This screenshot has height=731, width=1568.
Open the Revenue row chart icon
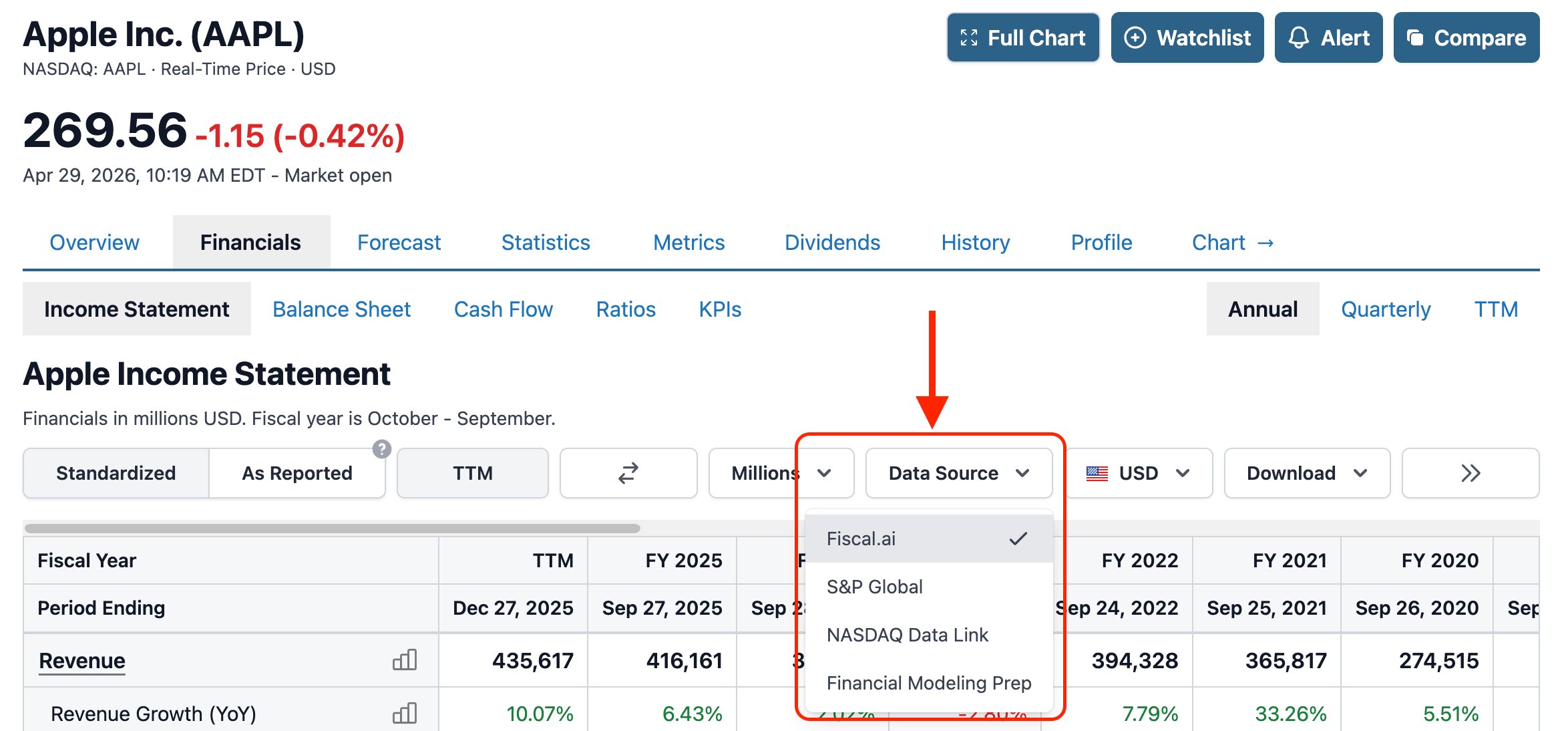pos(405,660)
